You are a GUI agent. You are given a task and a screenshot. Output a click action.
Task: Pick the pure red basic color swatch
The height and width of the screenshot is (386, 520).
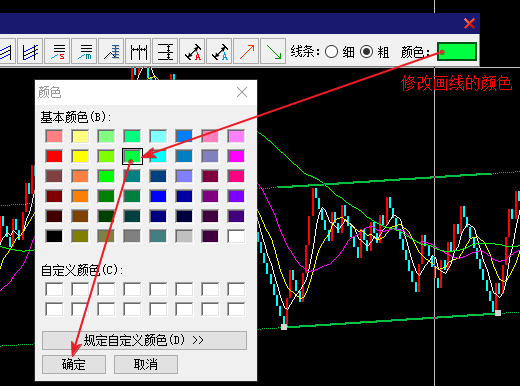coord(54,156)
